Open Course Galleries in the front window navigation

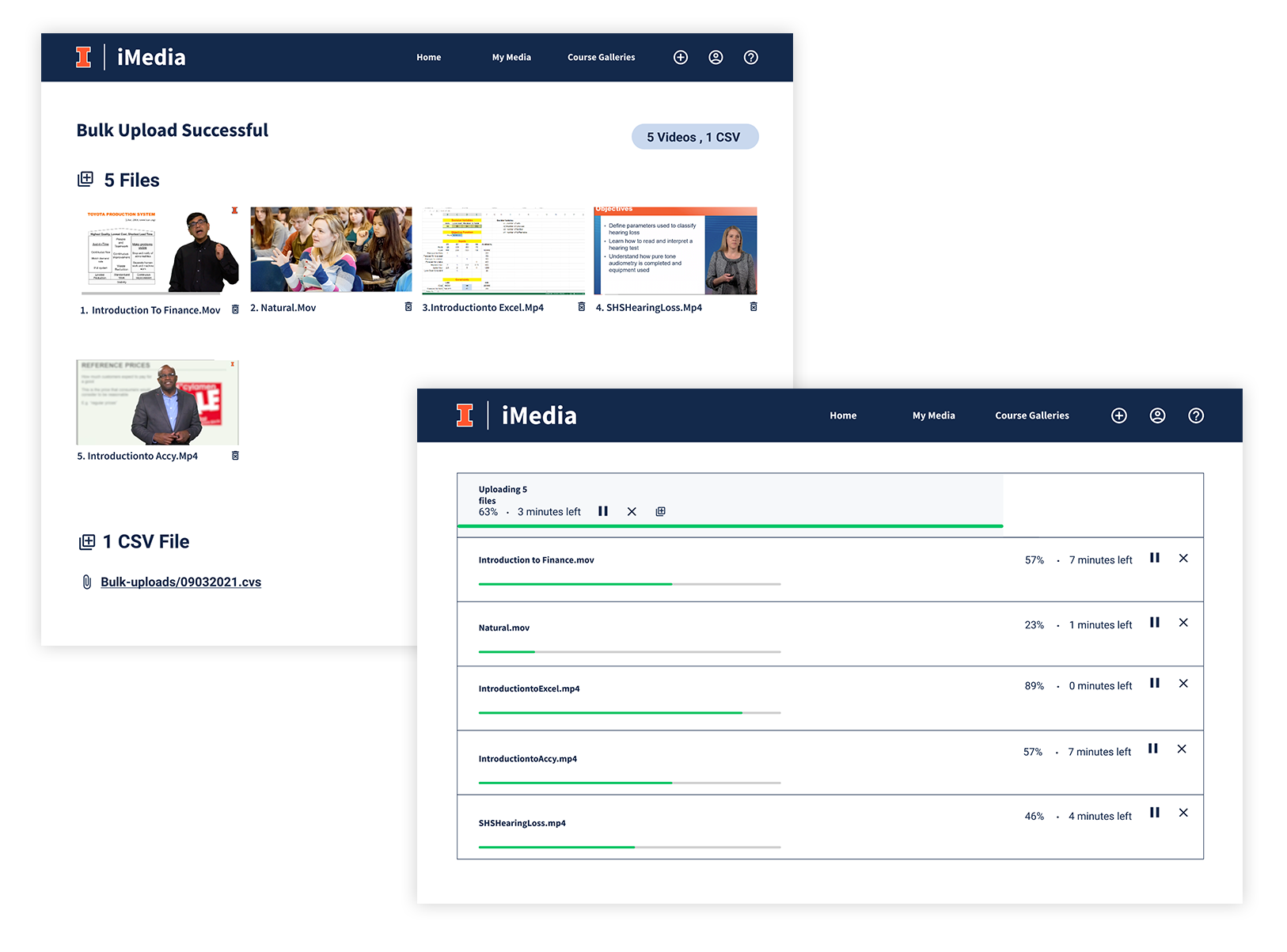[1032, 415]
